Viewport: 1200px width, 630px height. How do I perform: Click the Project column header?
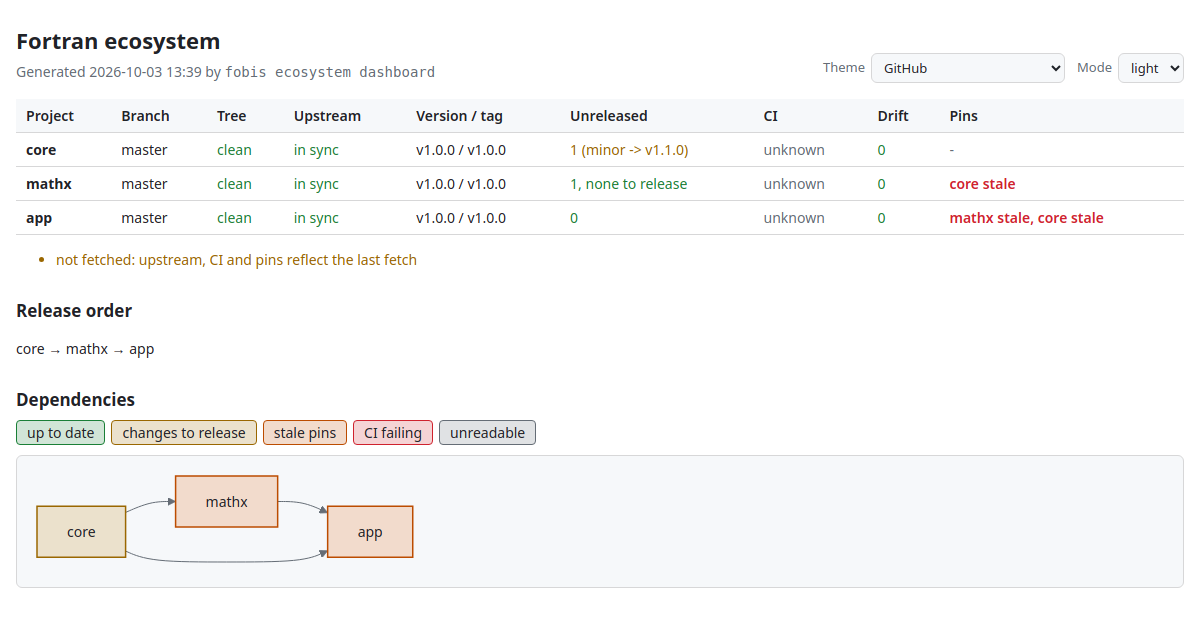click(50, 116)
